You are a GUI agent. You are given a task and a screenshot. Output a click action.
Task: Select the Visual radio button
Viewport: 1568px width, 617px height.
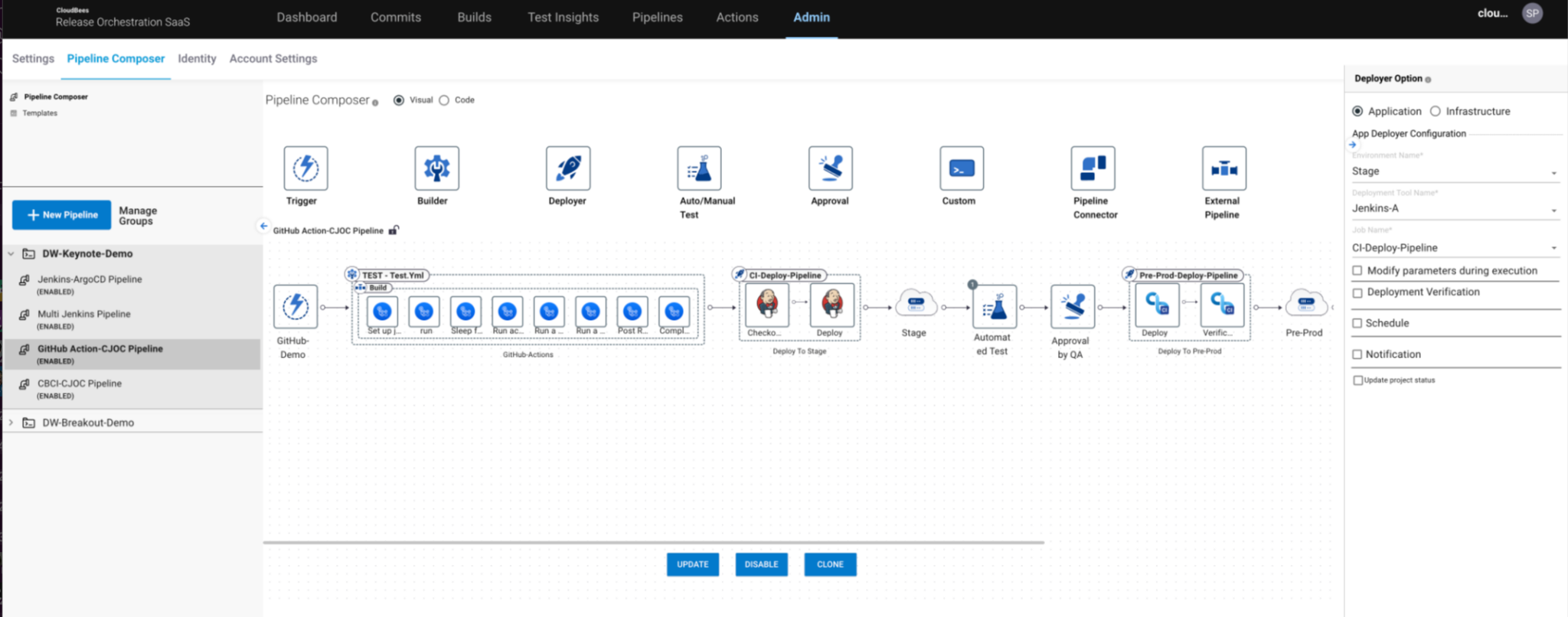[x=399, y=100]
